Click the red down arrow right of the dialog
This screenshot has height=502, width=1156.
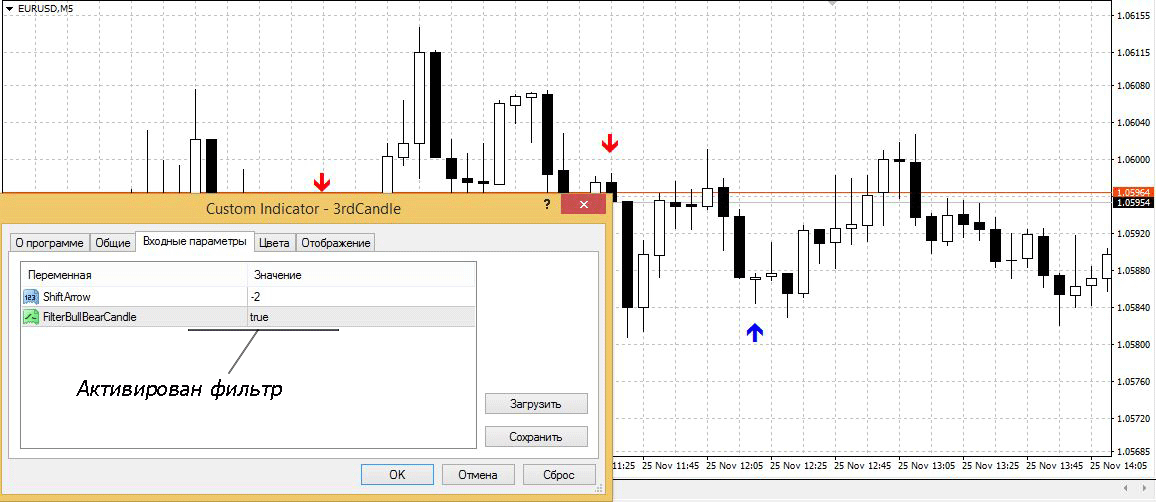(610, 144)
